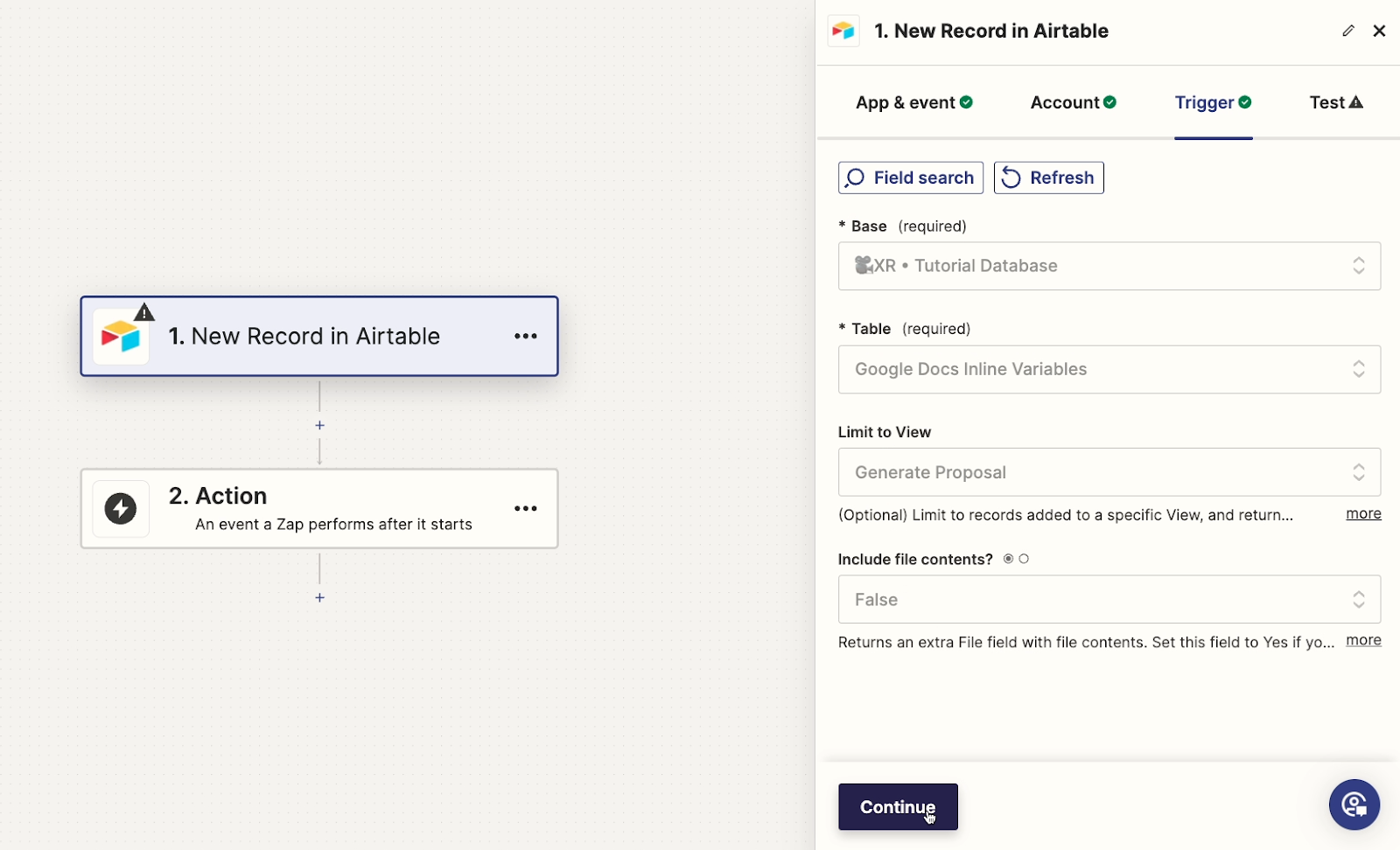Add step between trigger and action
1400x850 pixels.
[x=319, y=425]
